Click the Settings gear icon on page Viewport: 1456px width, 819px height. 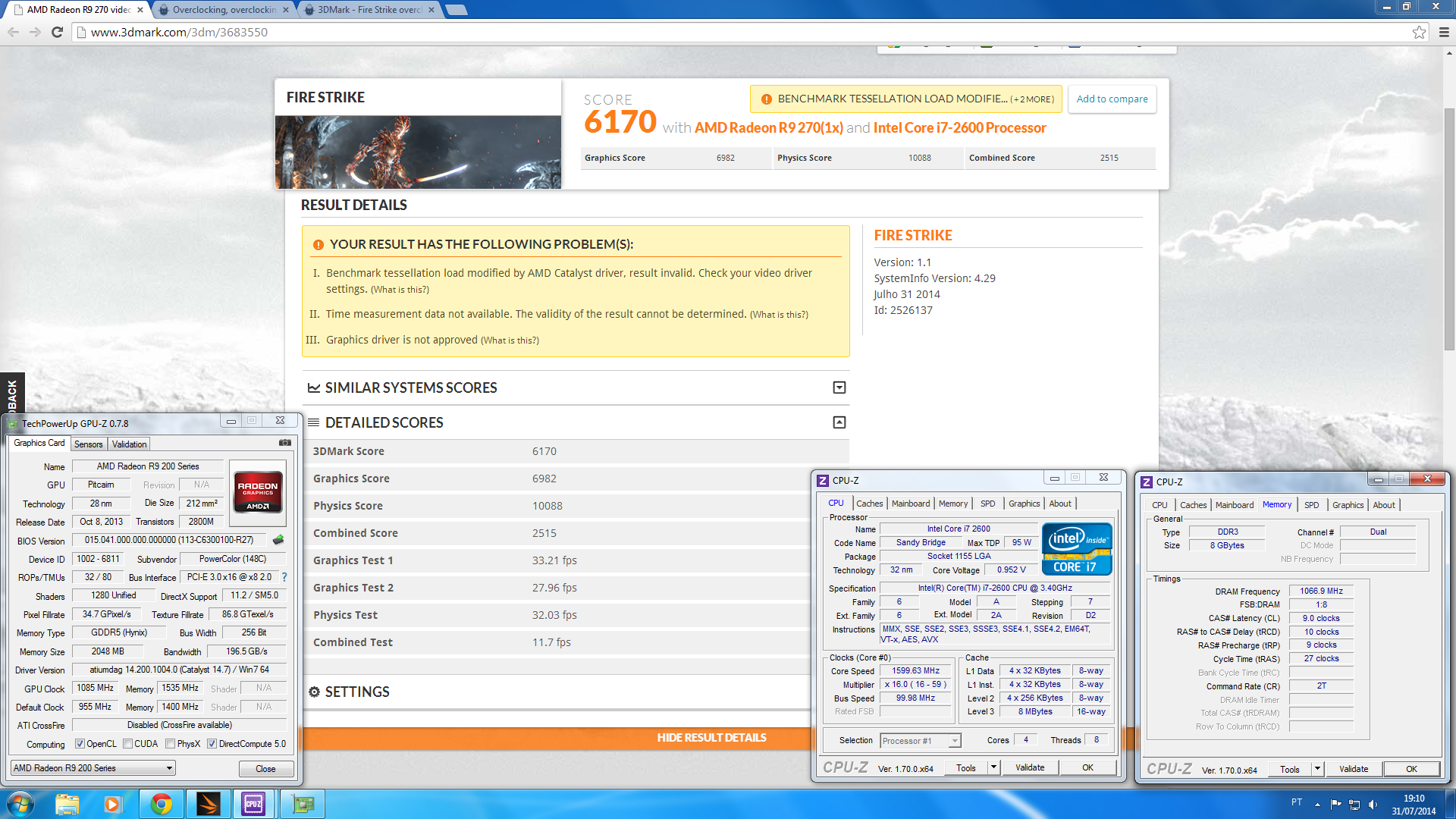click(x=314, y=692)
